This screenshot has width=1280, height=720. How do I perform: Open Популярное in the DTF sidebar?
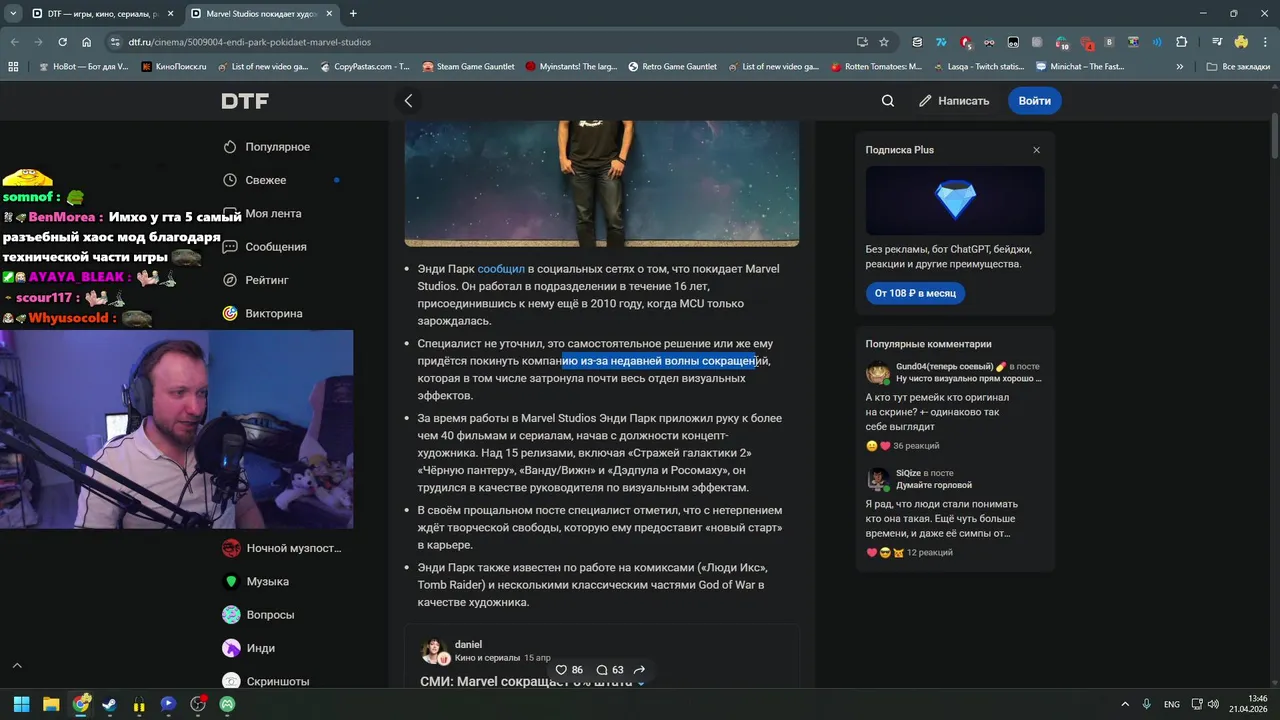click(278, 147)
